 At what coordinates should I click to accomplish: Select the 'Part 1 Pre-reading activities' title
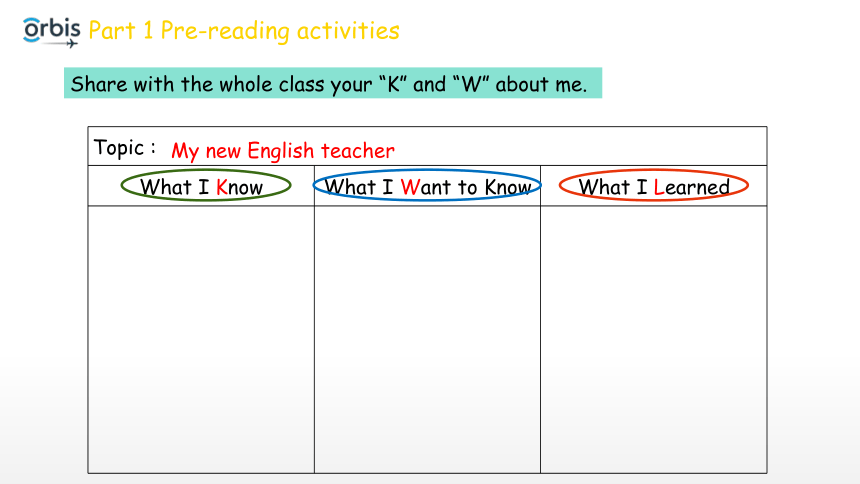[x=244, y=31]
